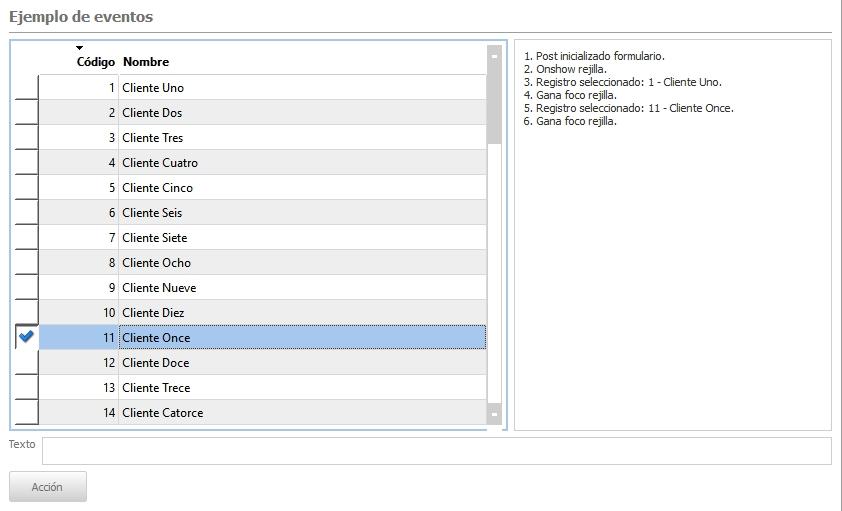
Task: Tick the selector box for Cliente Cinco
Action: pyautogui.click(x=26, y=187)
